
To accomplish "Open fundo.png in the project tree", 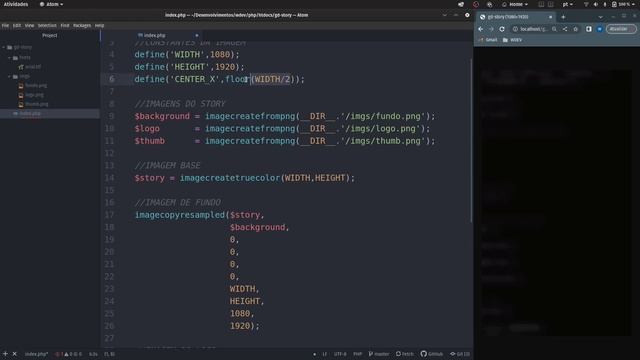I will (33, 86).
